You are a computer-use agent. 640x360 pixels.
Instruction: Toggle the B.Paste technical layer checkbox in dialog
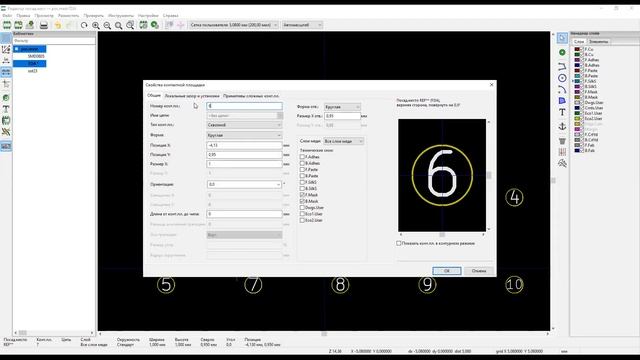[302, 176]
